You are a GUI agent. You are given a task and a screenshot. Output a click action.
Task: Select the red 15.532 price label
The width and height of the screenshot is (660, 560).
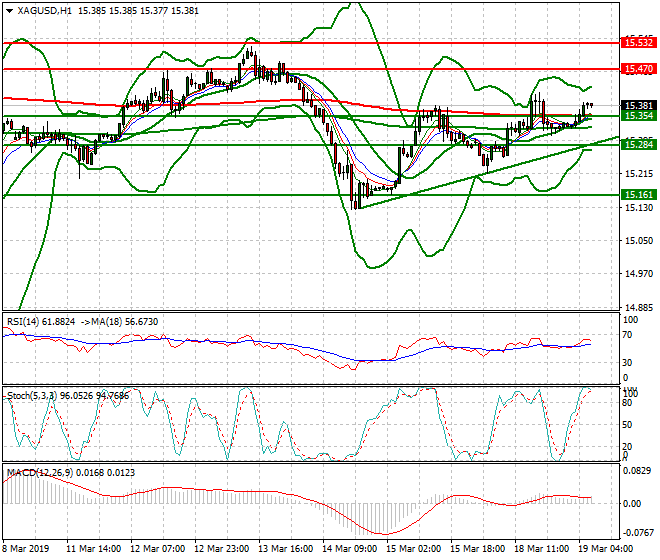click(x=638, y=43)
